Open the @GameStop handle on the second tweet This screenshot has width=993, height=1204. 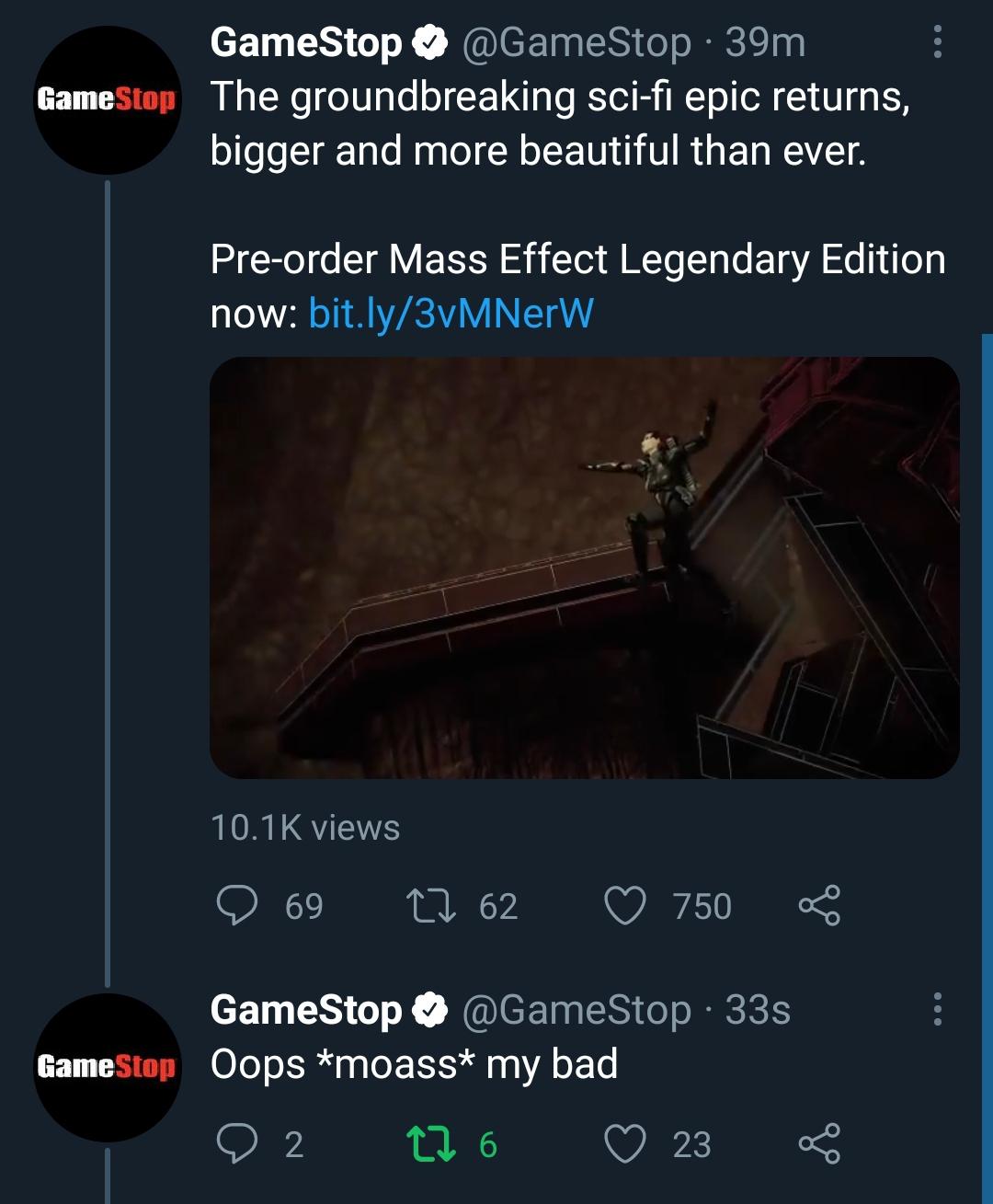[x=576, y=1010]
